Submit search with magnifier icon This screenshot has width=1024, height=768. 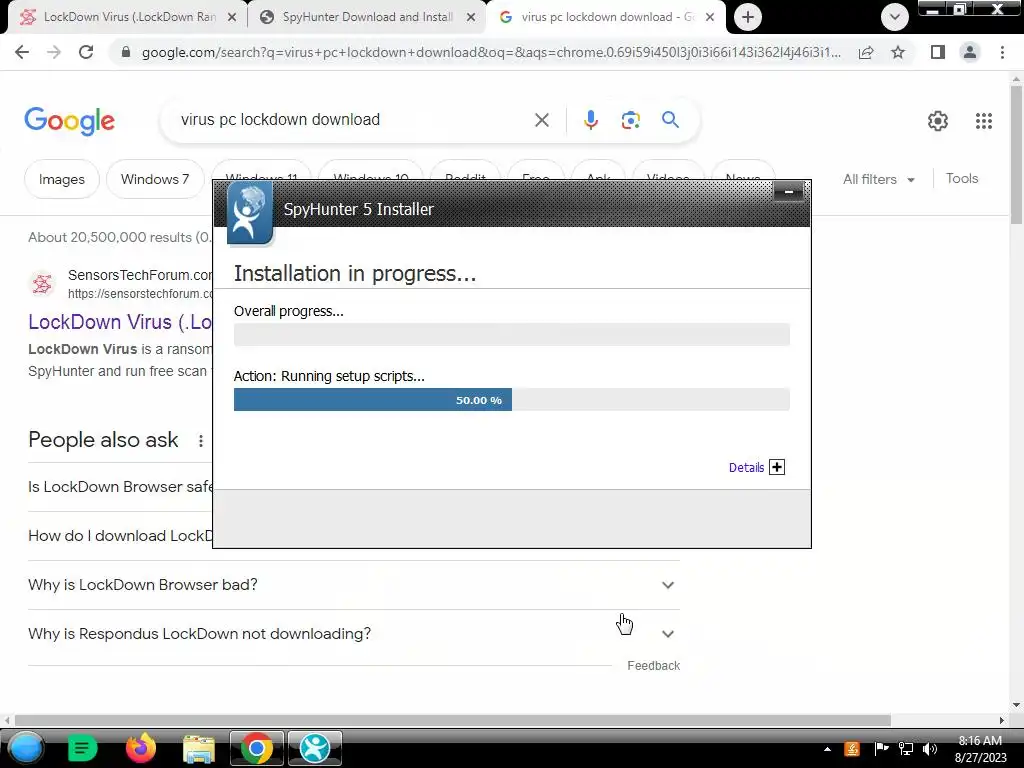tap(670, 120)
